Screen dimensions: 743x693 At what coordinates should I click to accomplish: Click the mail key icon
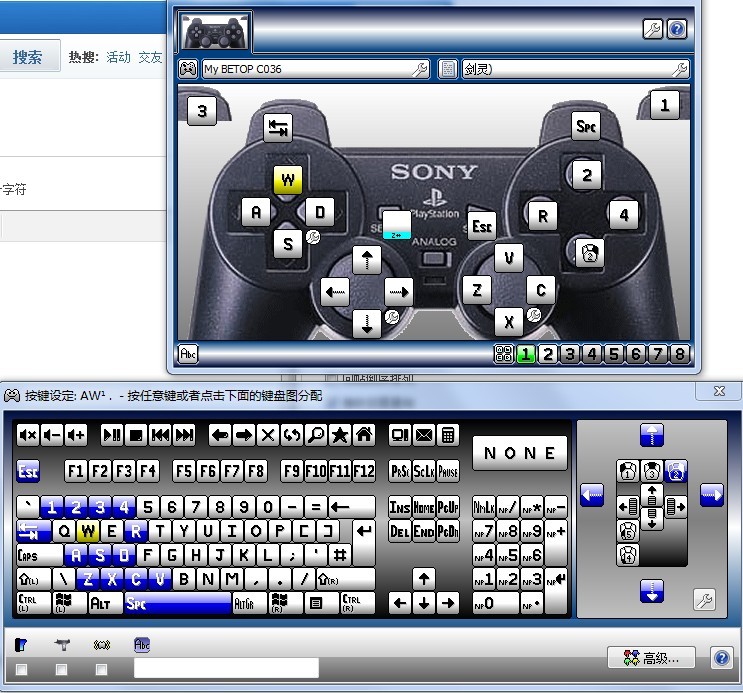pos(424,435)
